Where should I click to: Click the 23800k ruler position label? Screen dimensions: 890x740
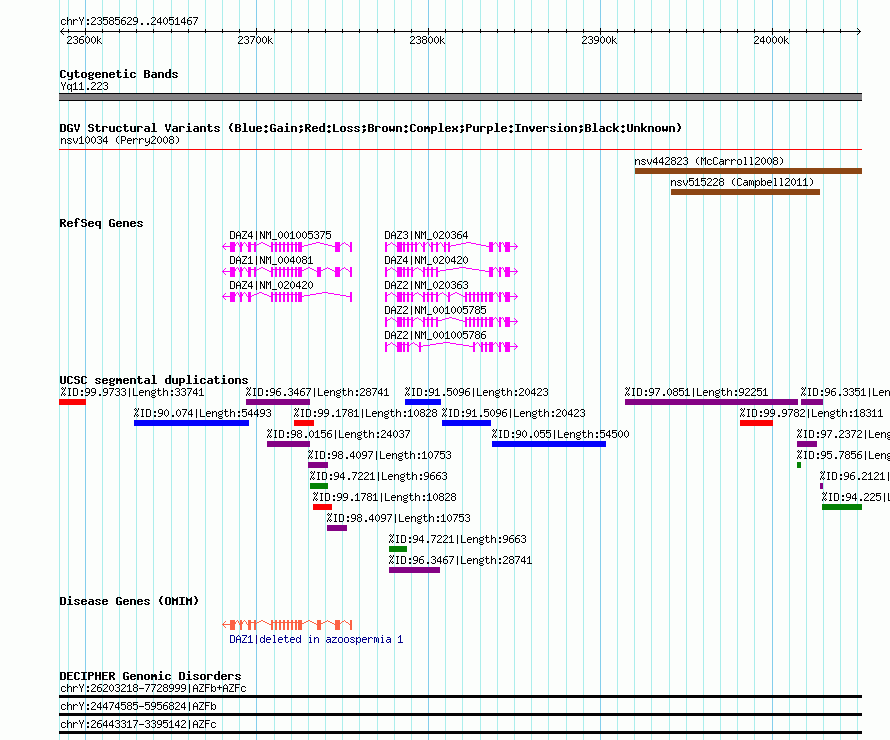click(427, 40)
